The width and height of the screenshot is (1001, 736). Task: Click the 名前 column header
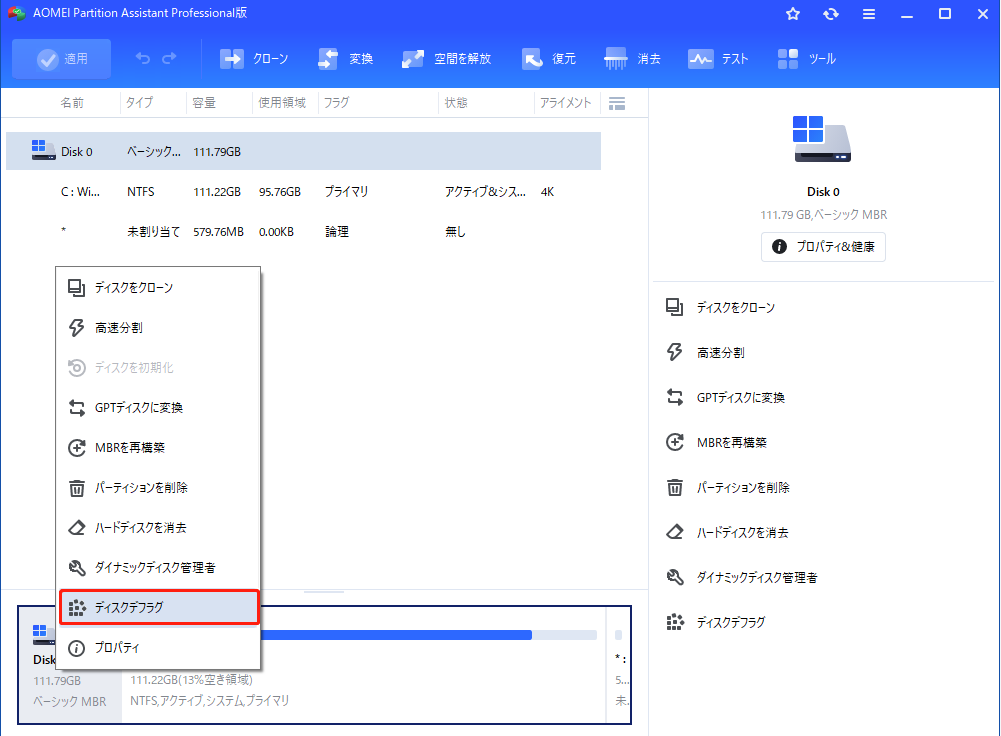[x=72, y=103]
